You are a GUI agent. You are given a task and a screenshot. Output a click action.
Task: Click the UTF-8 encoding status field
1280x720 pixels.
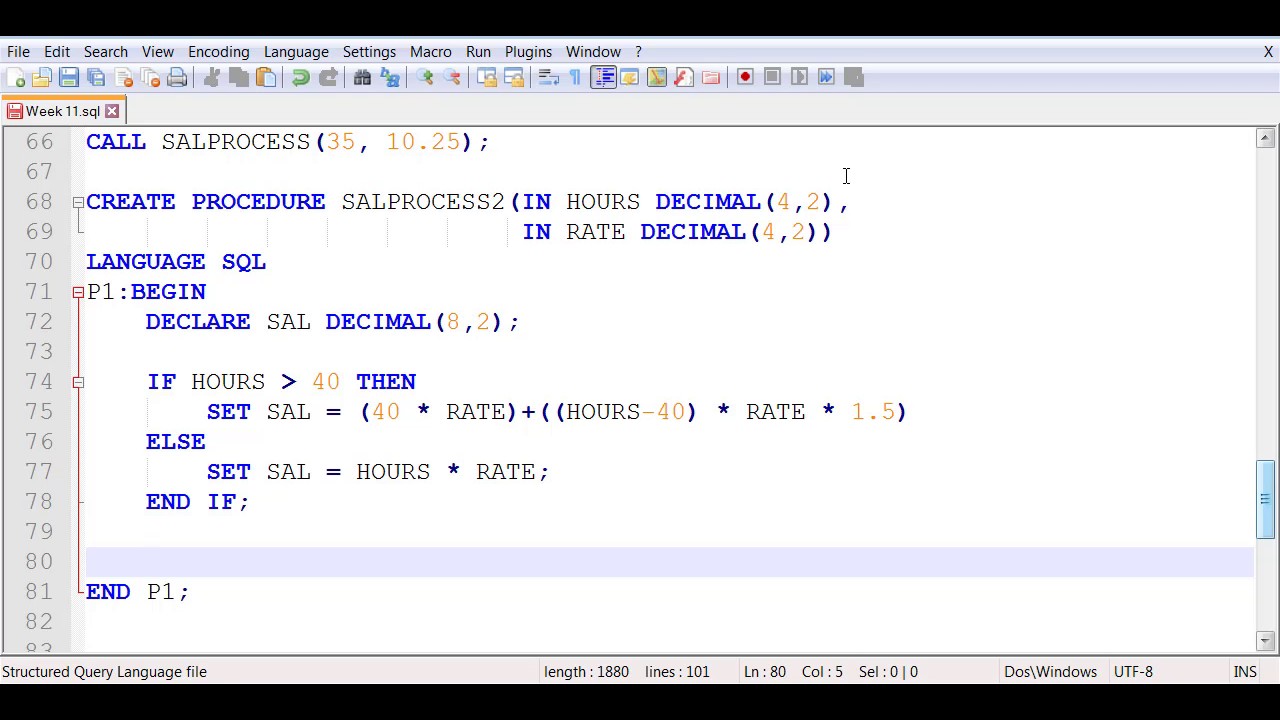pos(1133,672)
